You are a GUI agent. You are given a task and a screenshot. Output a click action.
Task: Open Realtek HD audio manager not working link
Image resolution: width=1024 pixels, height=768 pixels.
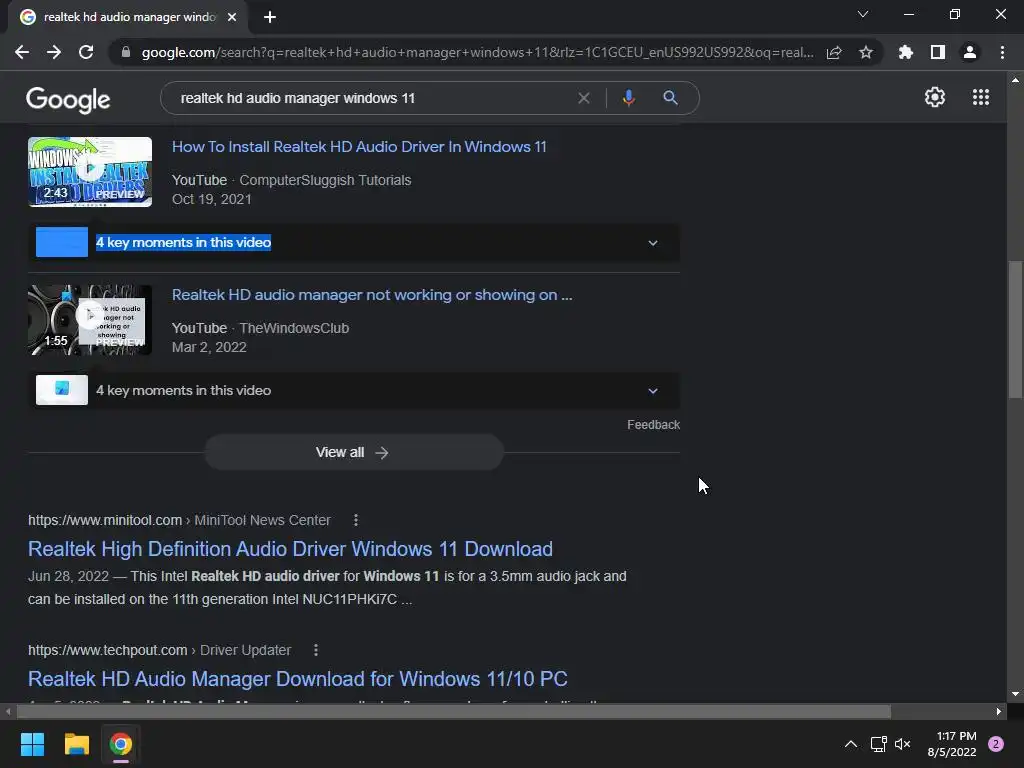pyautogui.click(x=372, y=295)
